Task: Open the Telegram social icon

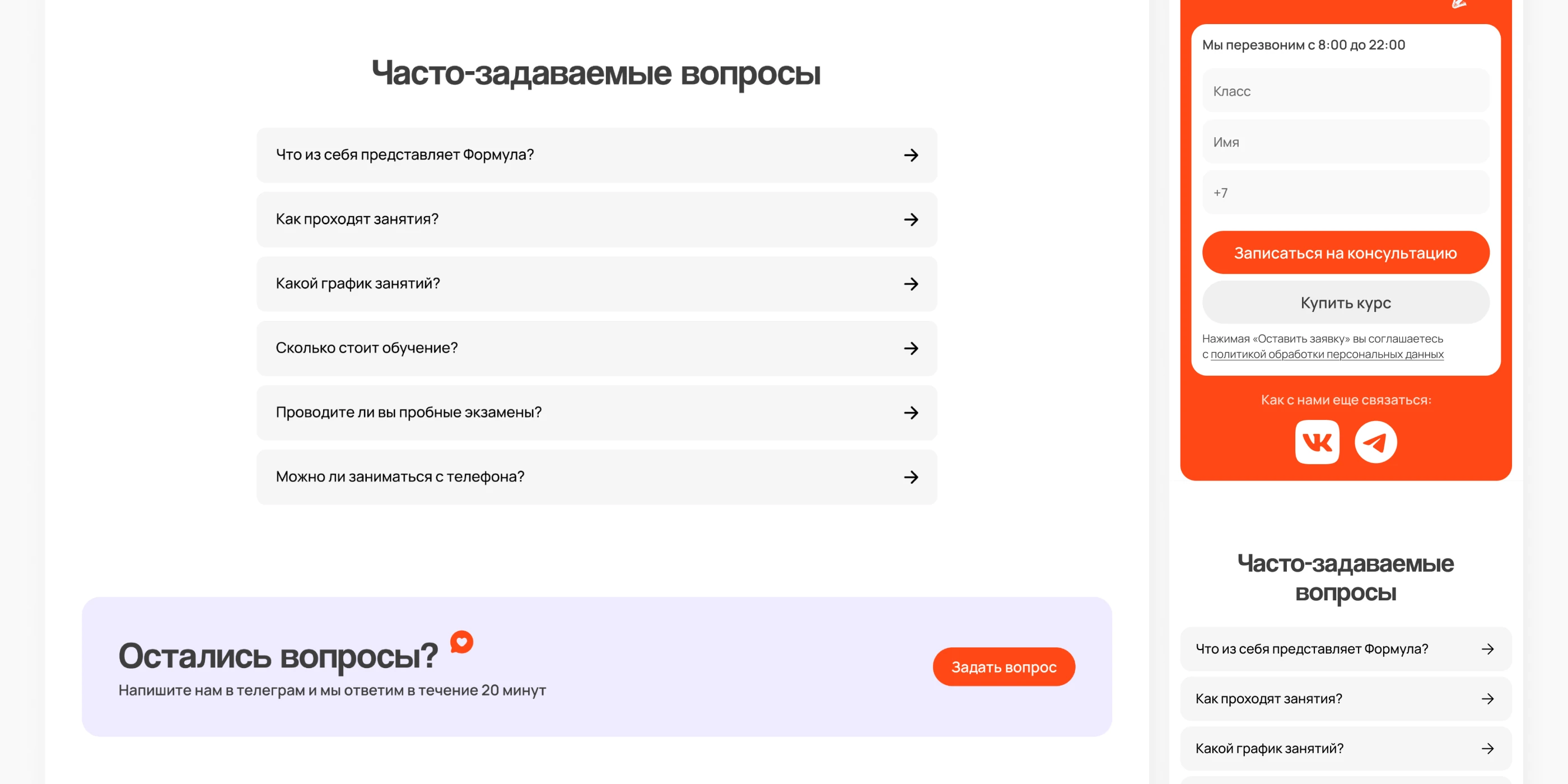Action: click(x=1378, y=442)
